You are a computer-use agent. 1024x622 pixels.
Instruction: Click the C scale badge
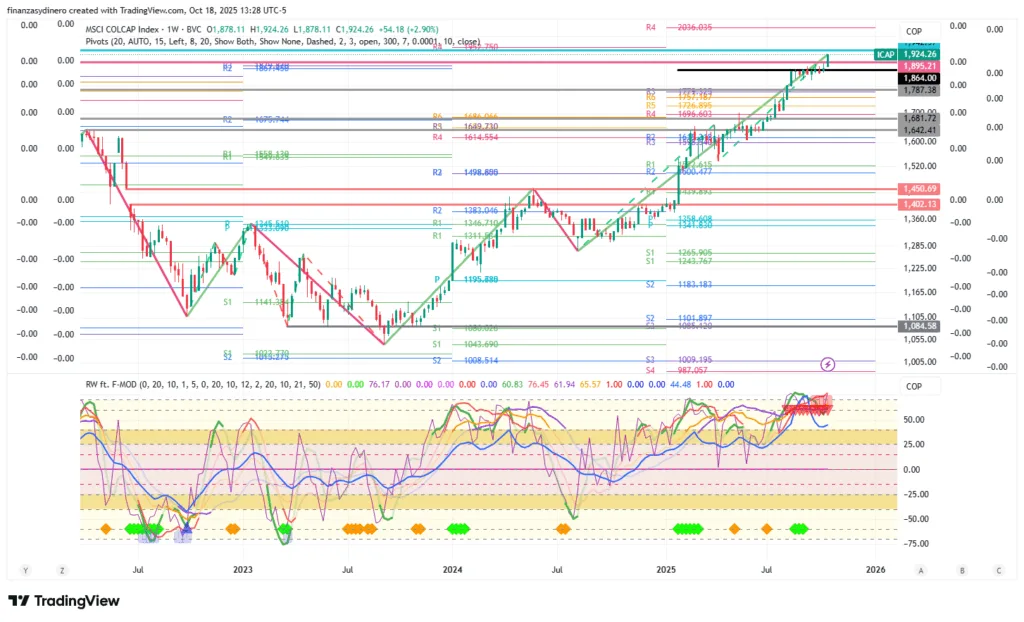tap(998, 570)
